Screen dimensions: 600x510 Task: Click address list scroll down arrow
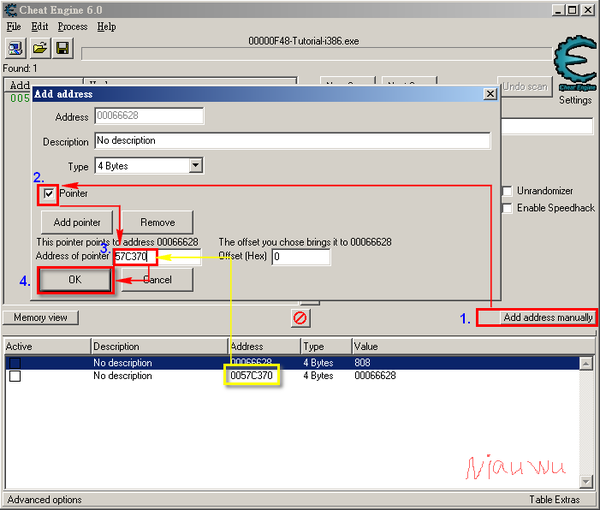click(x=586, y=482)
